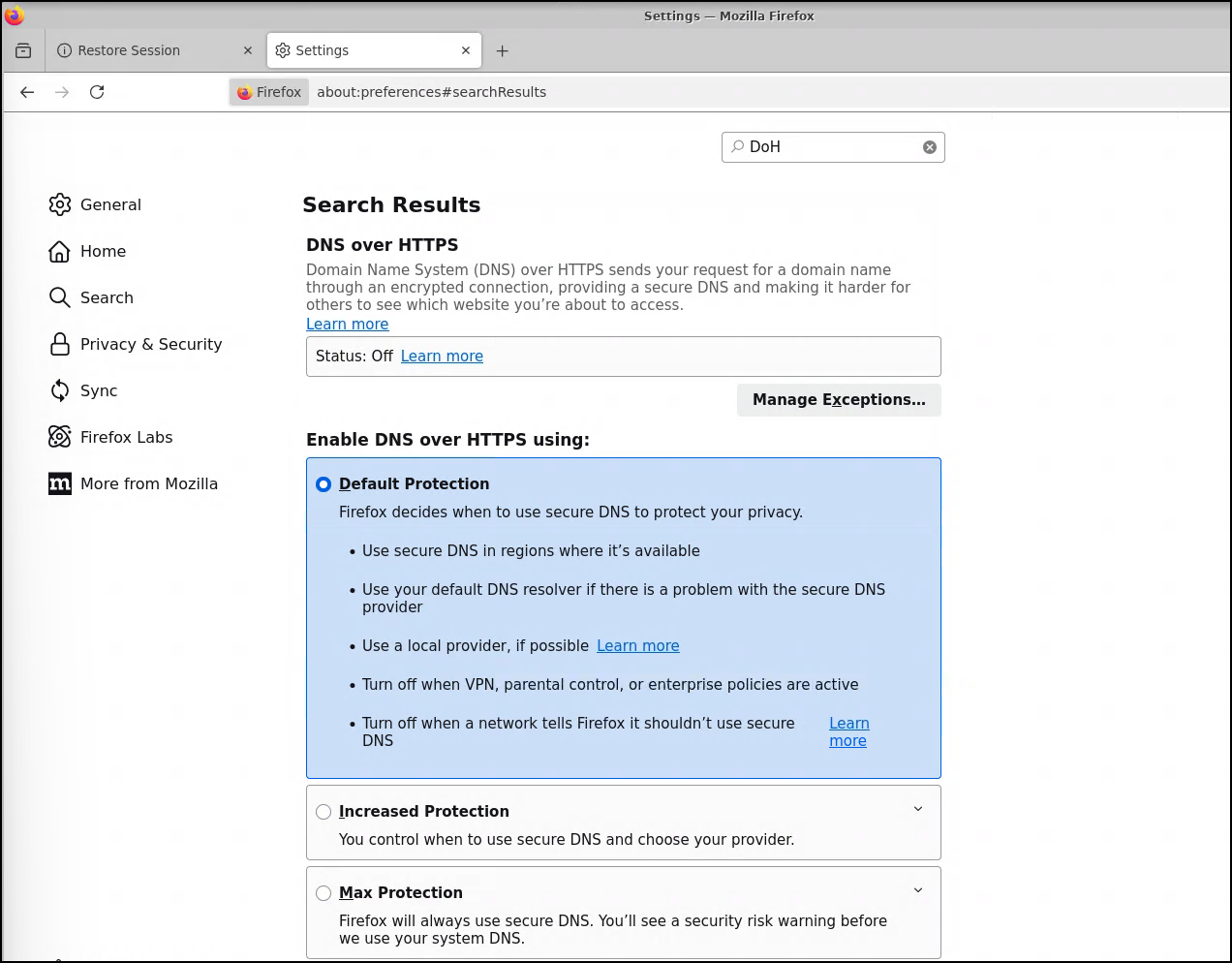Click the magnifier icon in settings search box
This screenshot has width=1232, height=963.
click(x=738, y=146)
